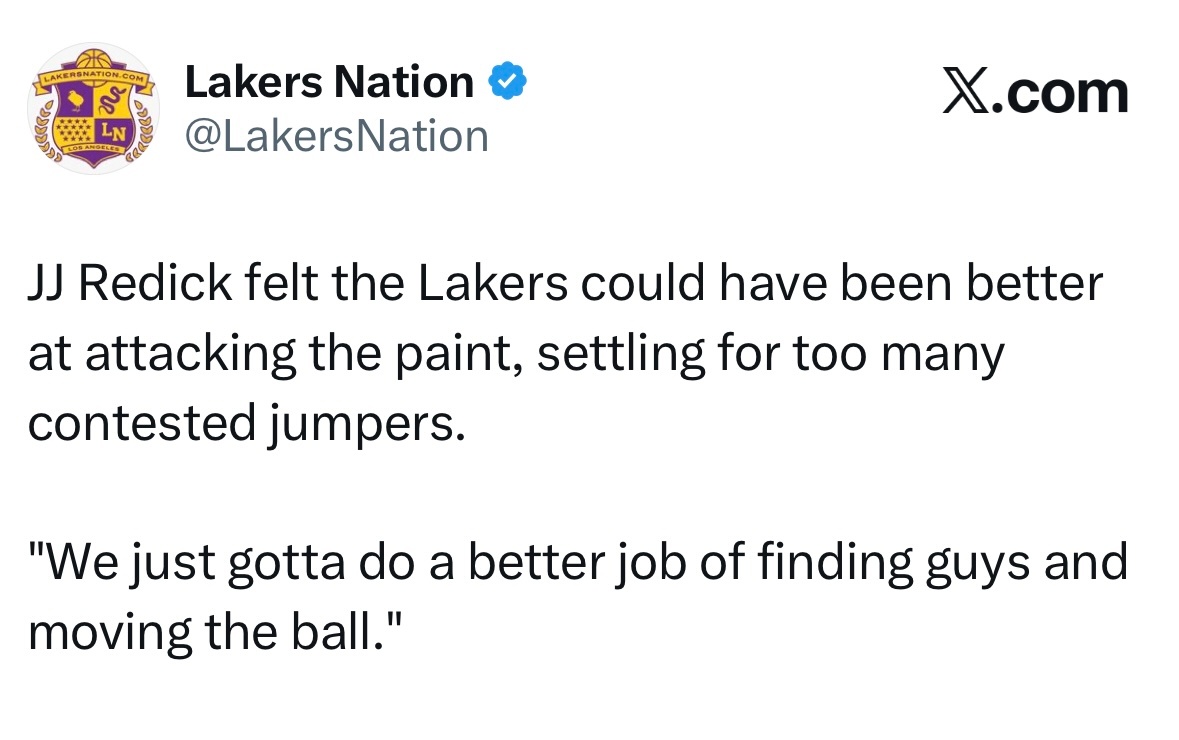1179x740 pixels.
Task: Click the basketball atop the crest logo
Action: (x=94, y=60)
